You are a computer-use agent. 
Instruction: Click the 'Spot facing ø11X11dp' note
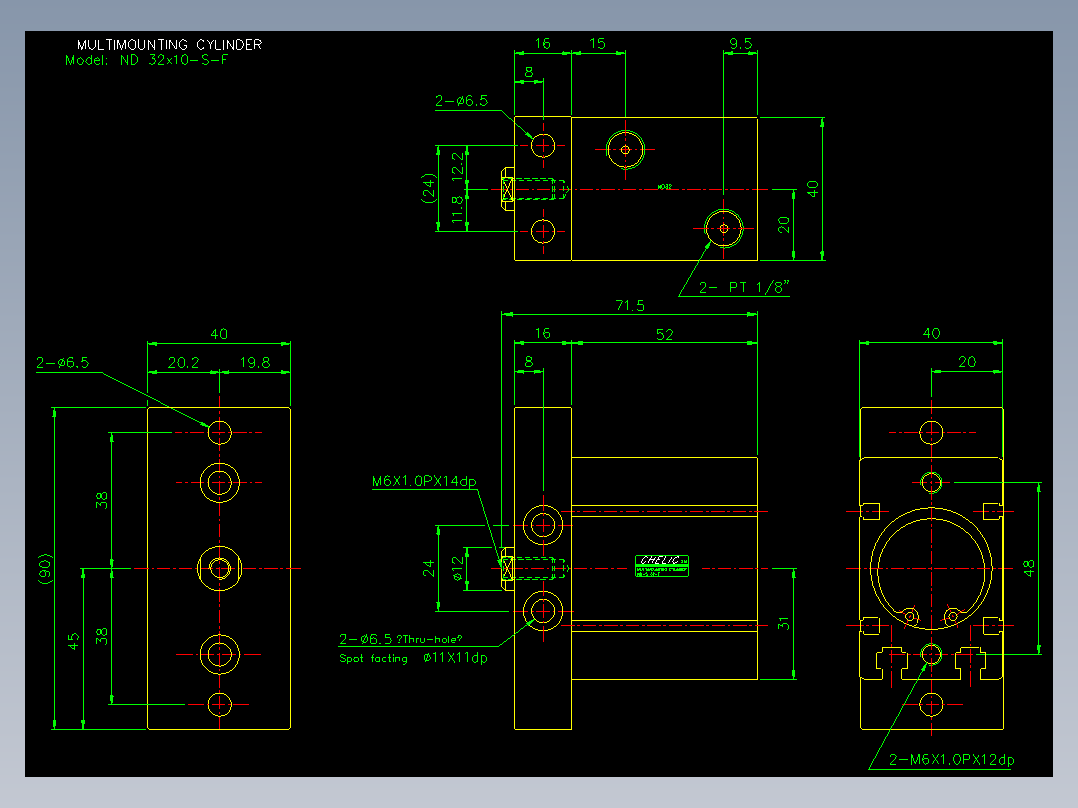pos(413,658)
